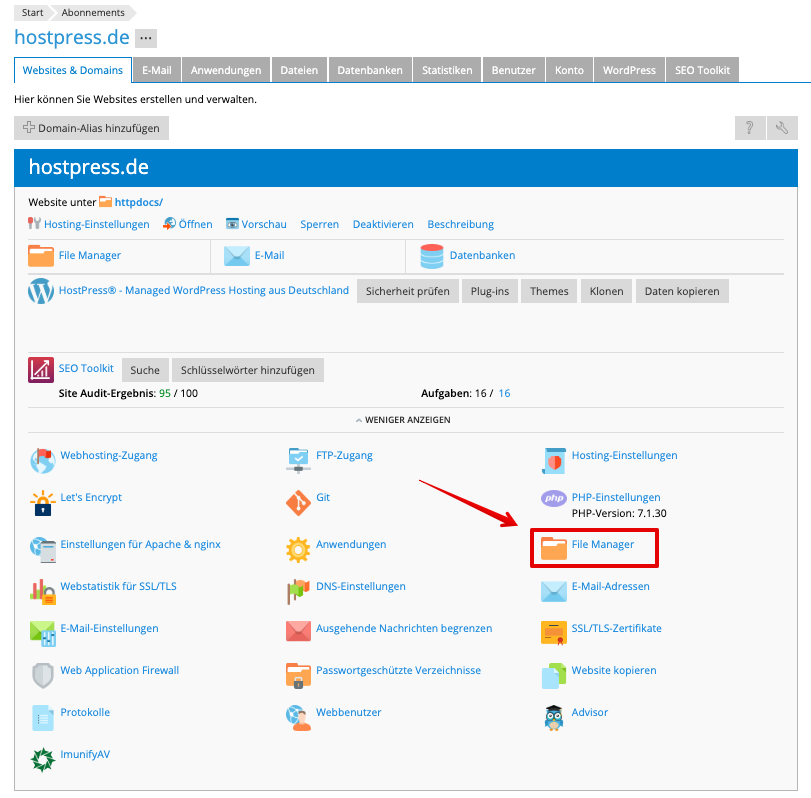Viewport: 811px width, 798px height.
Task: Click the Daten kopieren button
Action: (682, 291)
